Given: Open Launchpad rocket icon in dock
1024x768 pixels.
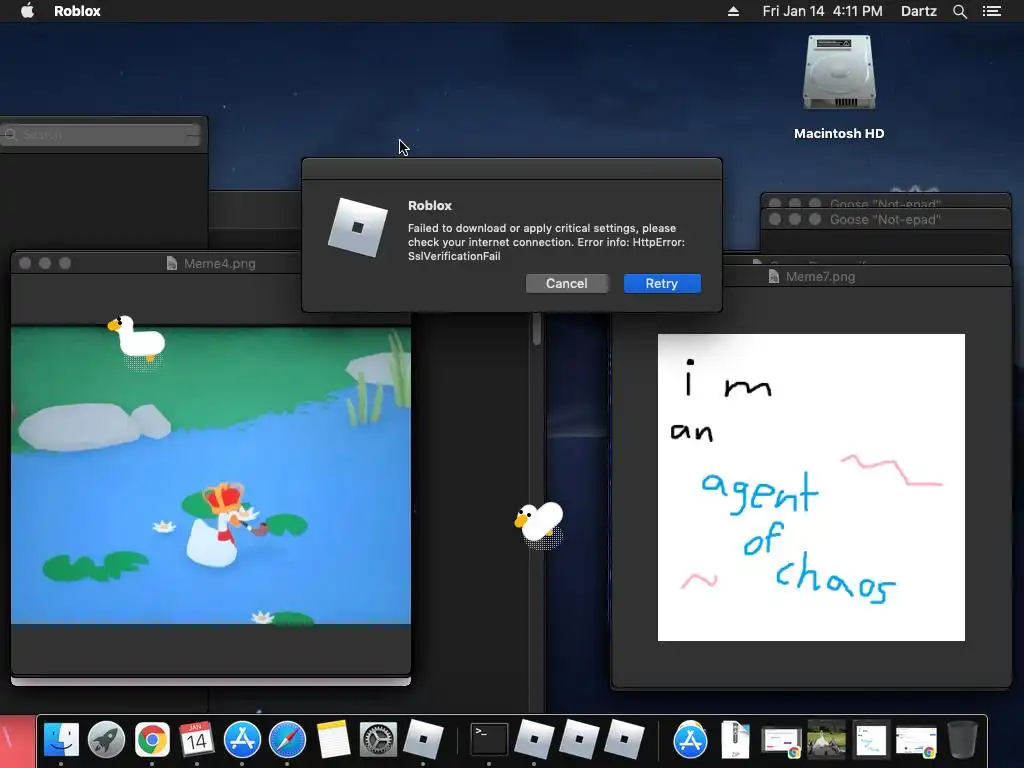Looking at the screenshot, I should [x=106, y=740].
